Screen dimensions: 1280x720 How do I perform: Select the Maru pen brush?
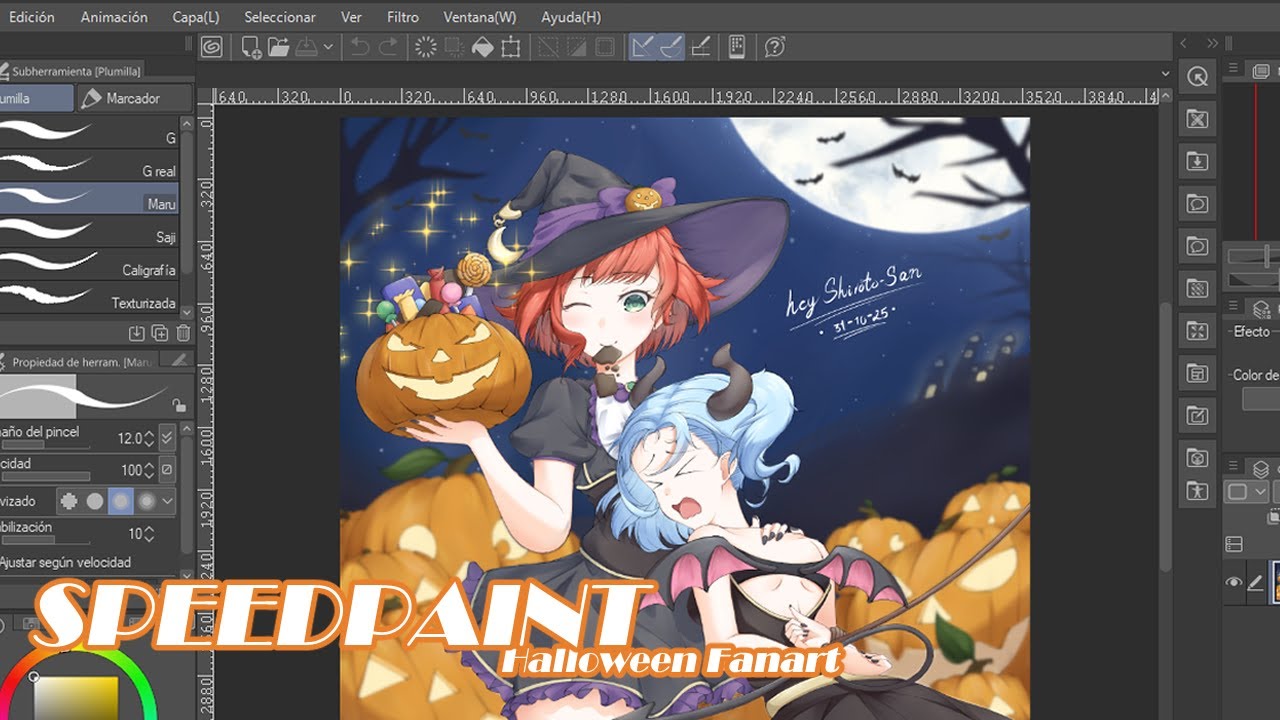point(89,199)
